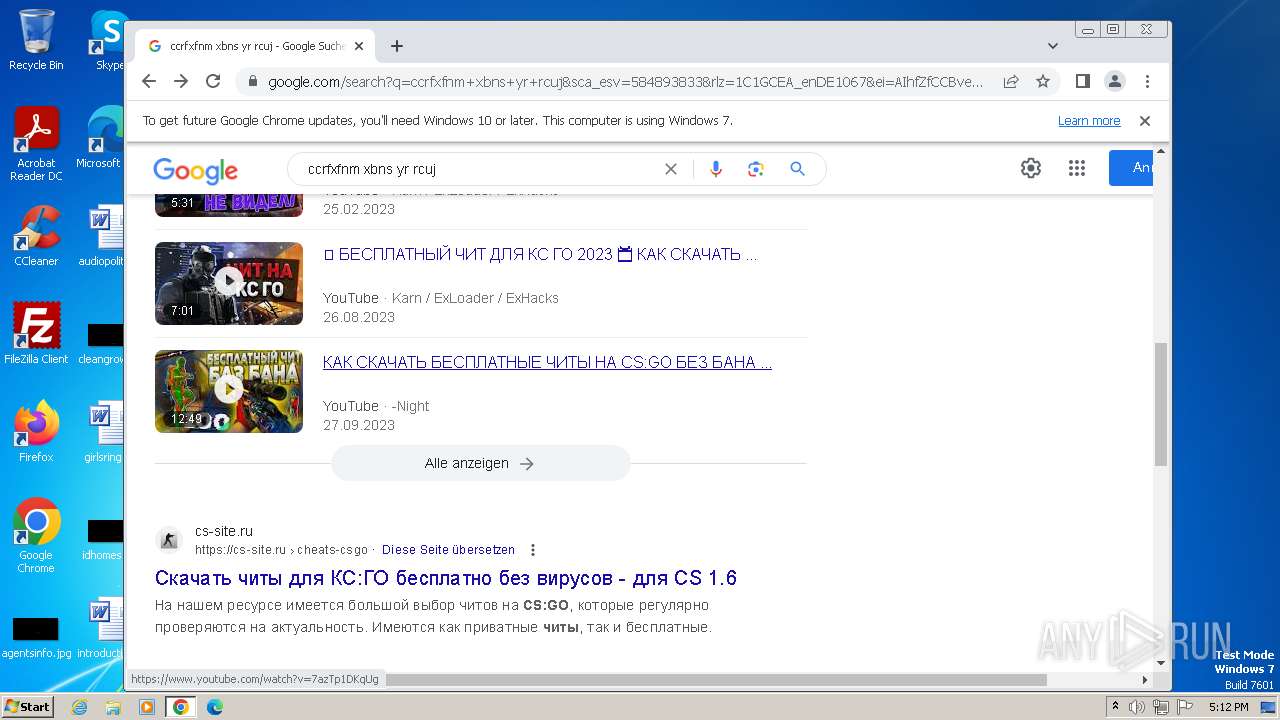Open agentsinfo.jpg desktop file
Viewport: 1280px width, 720px height.
click(36, 636)
